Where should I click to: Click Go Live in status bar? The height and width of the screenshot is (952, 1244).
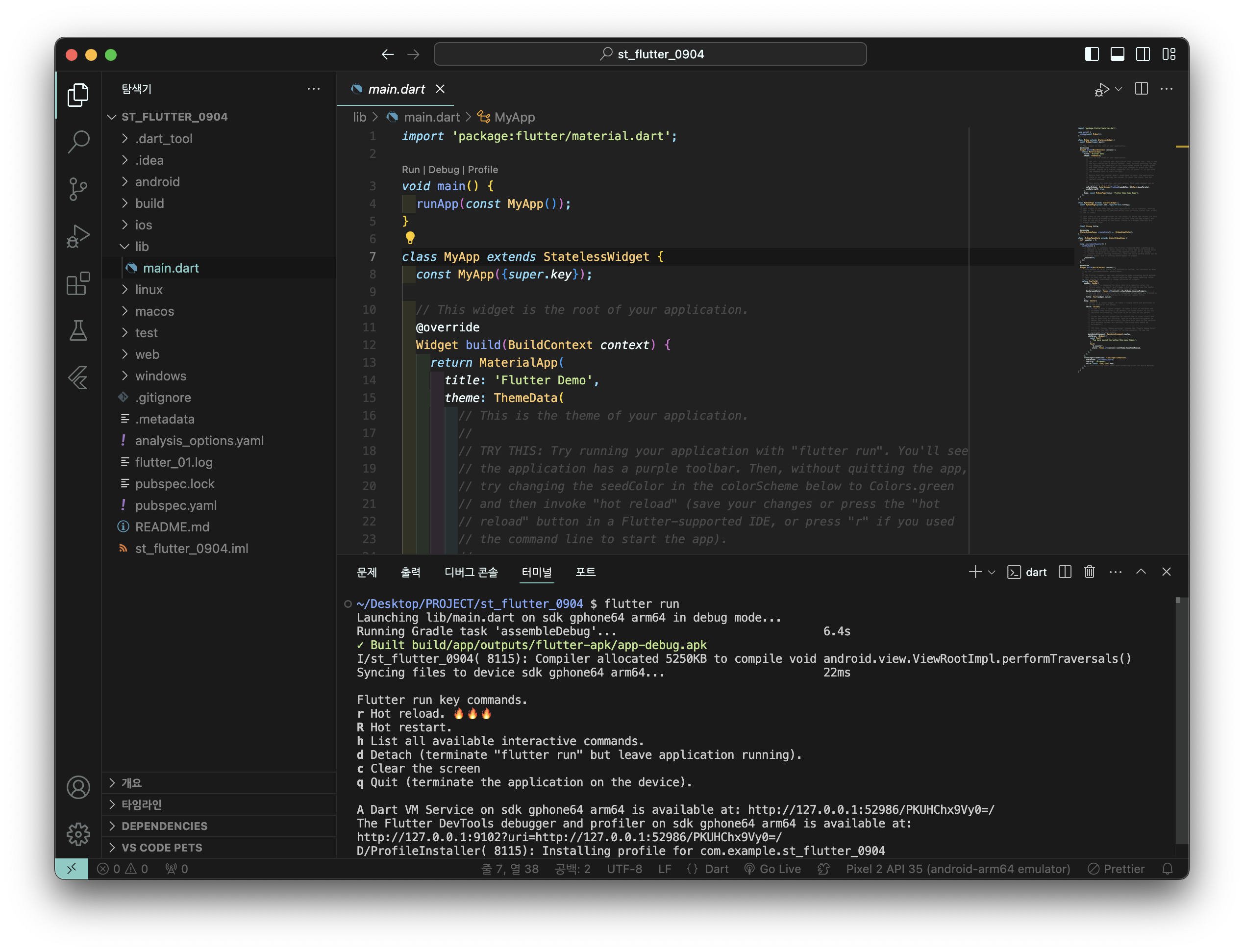tap(773, 869)
